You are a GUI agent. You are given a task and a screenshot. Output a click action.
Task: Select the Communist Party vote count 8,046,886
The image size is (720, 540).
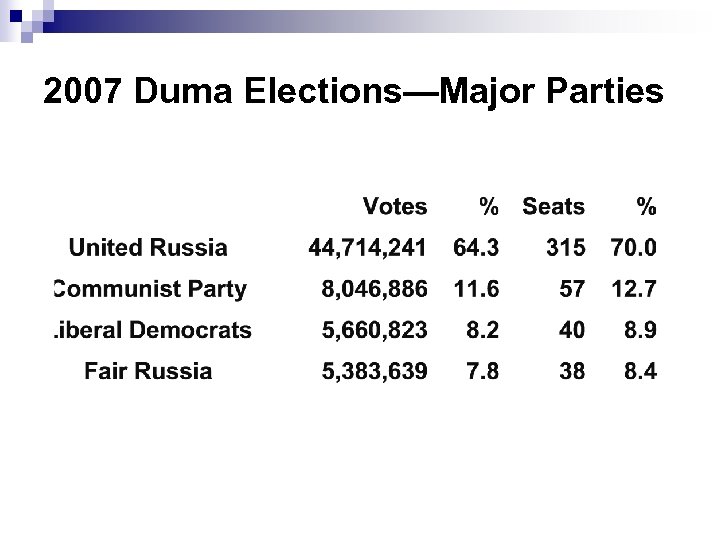click(x=375, y=290)
